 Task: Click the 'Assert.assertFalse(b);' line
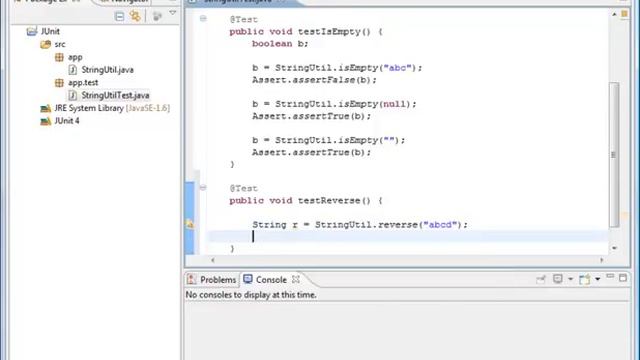coord(314,80)
